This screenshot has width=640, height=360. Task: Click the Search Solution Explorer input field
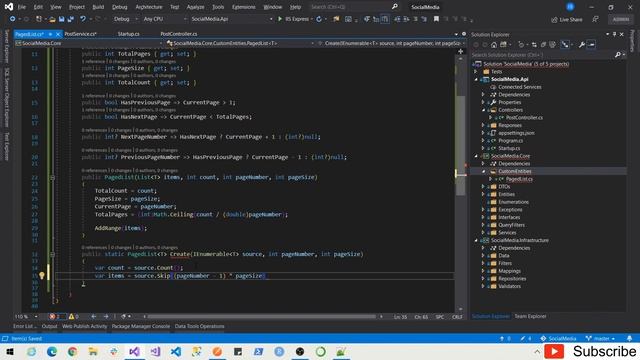(542, 55)
